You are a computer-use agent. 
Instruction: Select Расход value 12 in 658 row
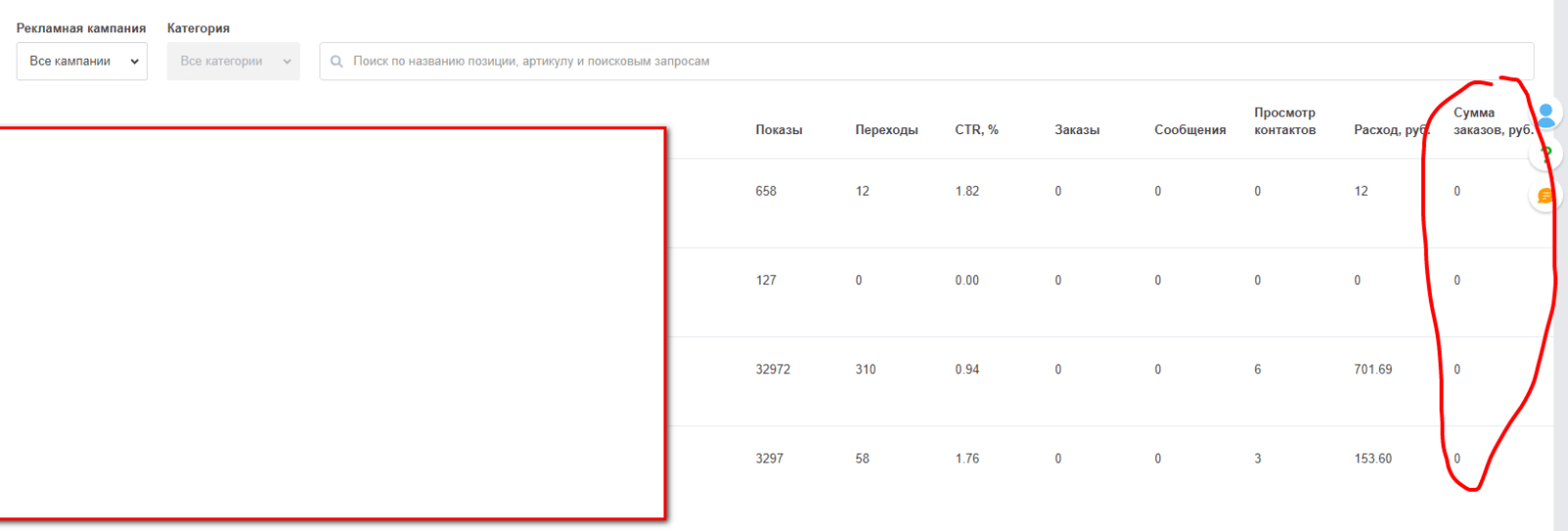[1361, 191]
